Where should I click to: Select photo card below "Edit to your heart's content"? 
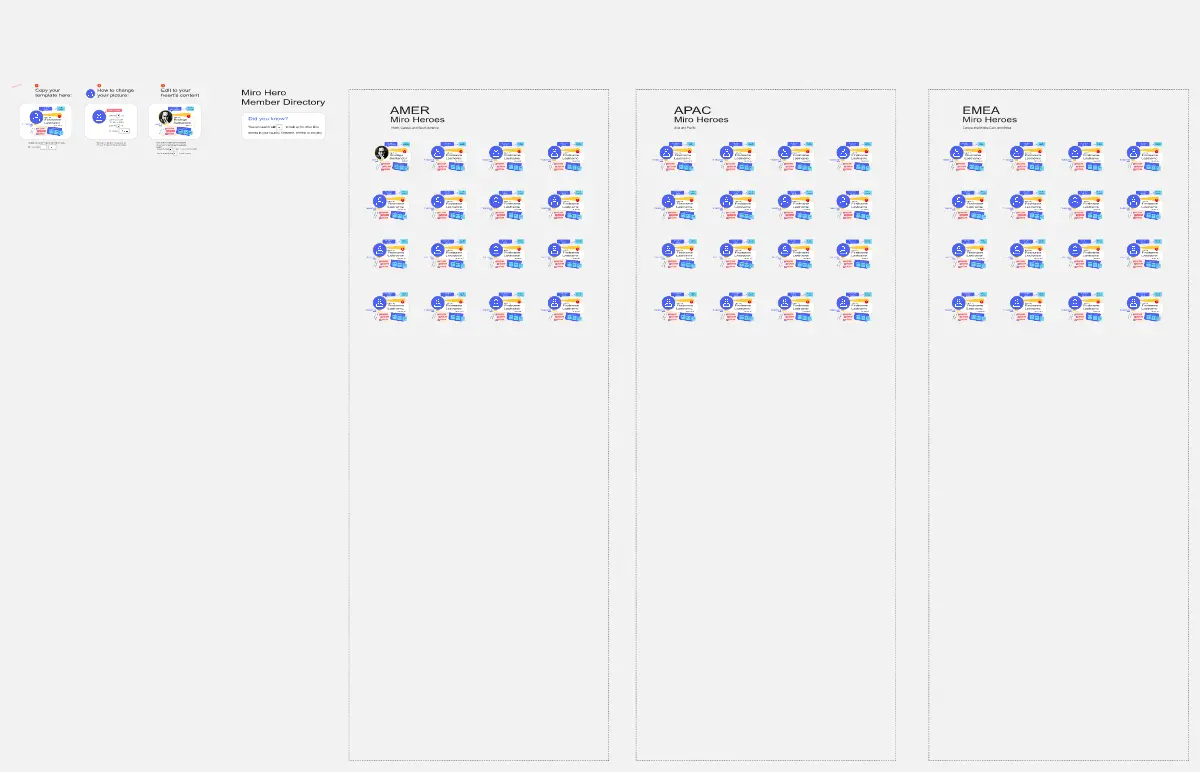click(175, 121)
